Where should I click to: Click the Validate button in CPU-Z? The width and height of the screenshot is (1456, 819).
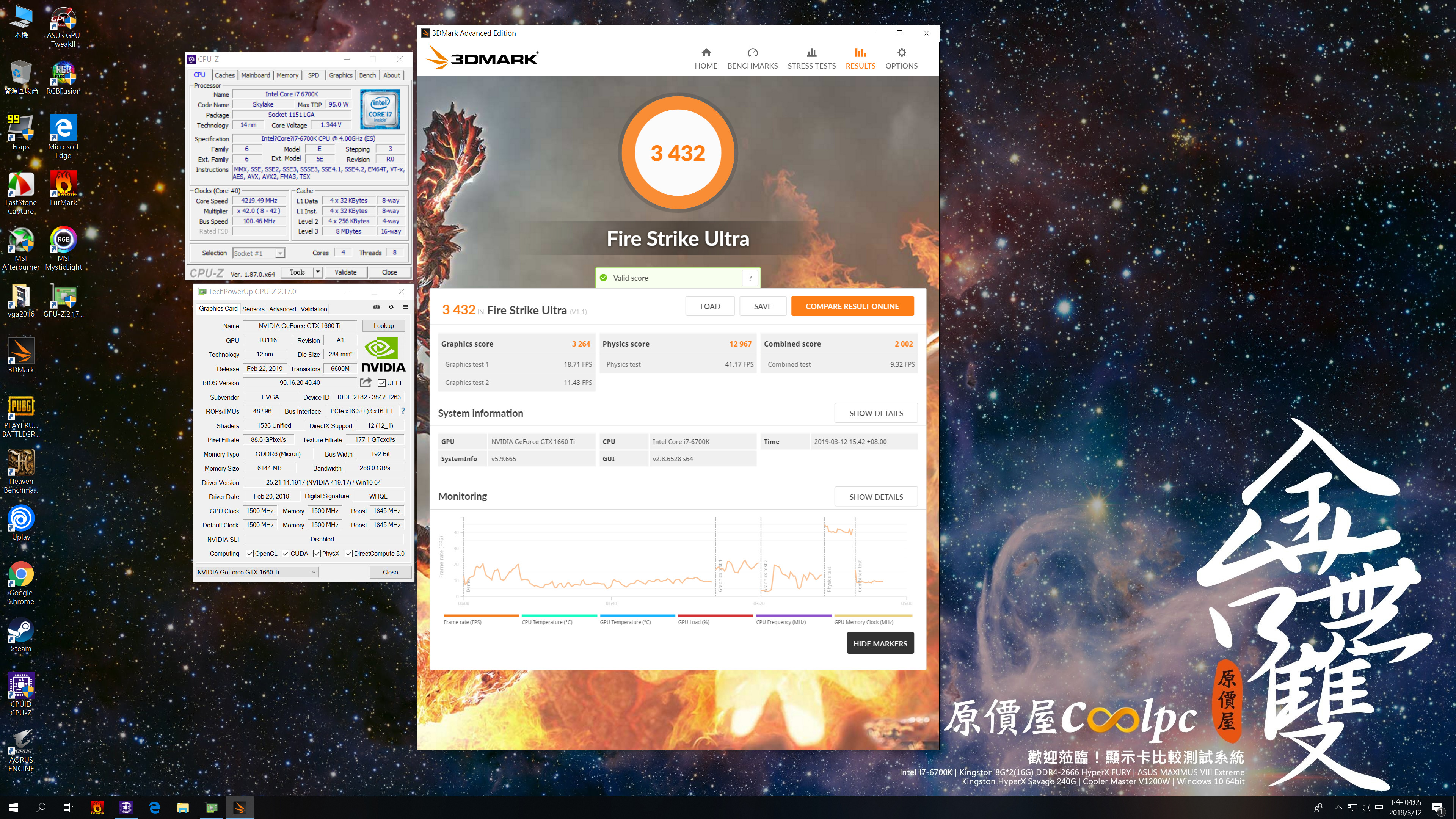coord(345,272)
